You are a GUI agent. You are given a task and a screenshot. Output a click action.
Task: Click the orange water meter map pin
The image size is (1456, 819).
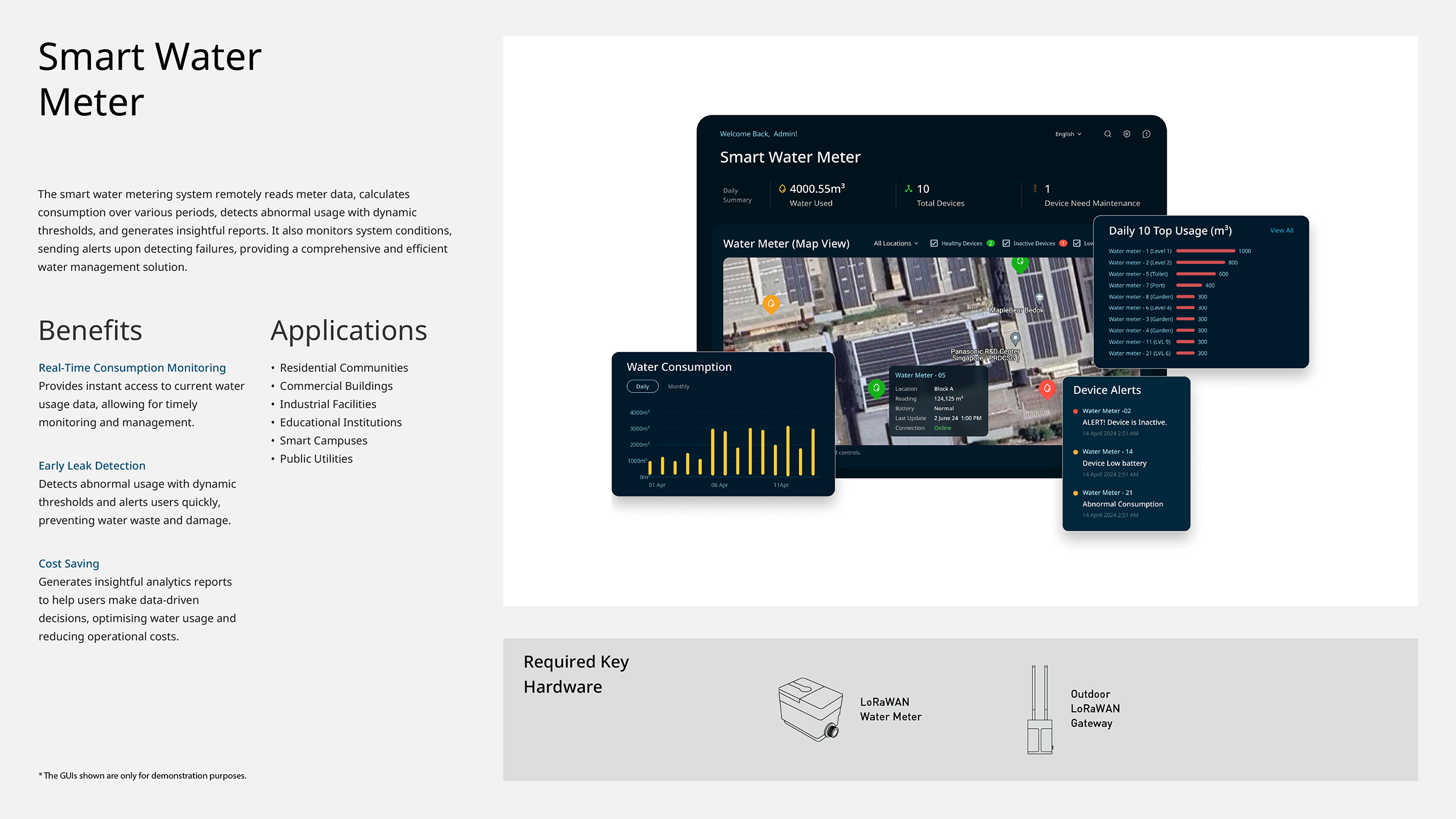coord(770,303)
